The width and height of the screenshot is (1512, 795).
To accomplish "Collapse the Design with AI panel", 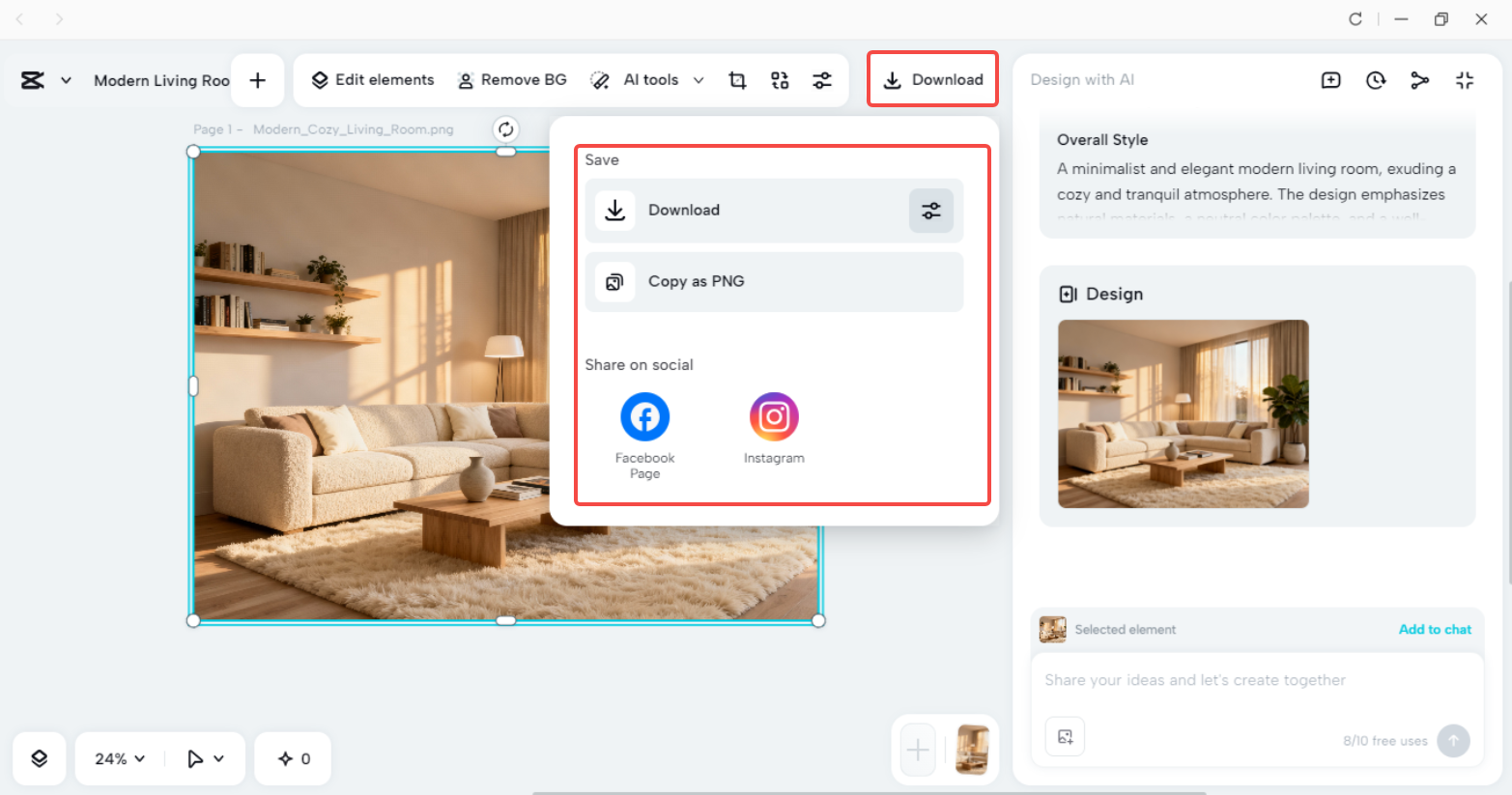I will coord(1465,80).
